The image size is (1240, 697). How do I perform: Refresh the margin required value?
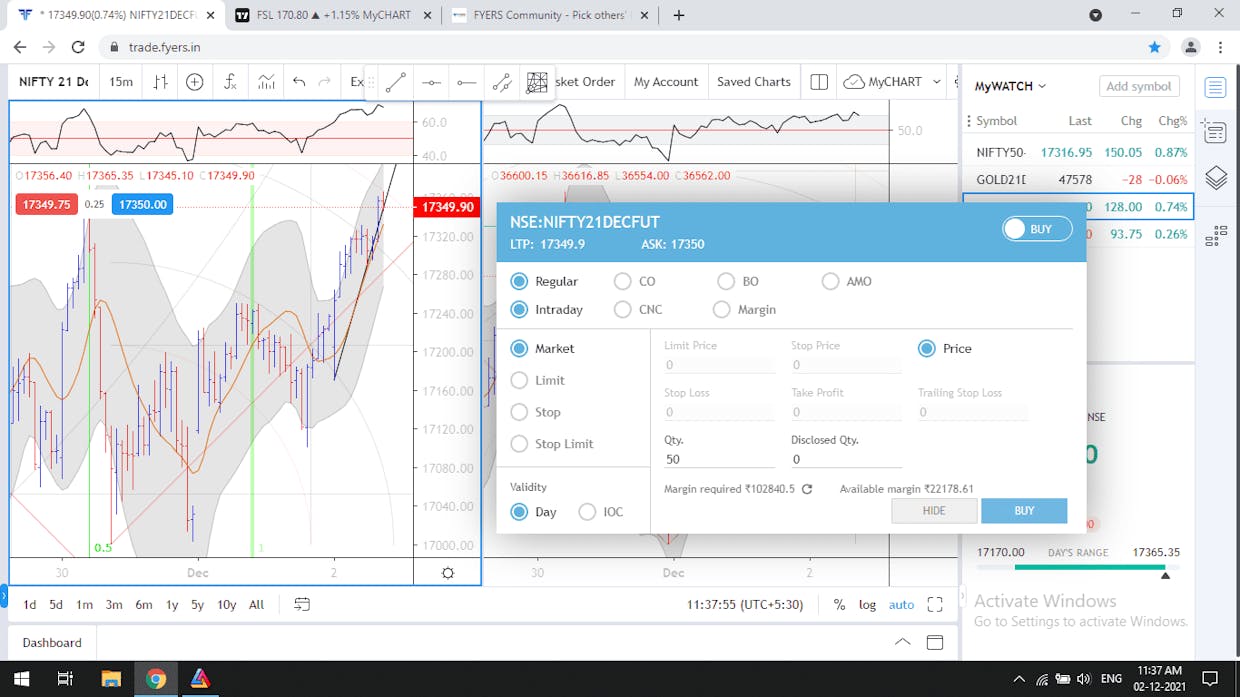coord(807,489)
